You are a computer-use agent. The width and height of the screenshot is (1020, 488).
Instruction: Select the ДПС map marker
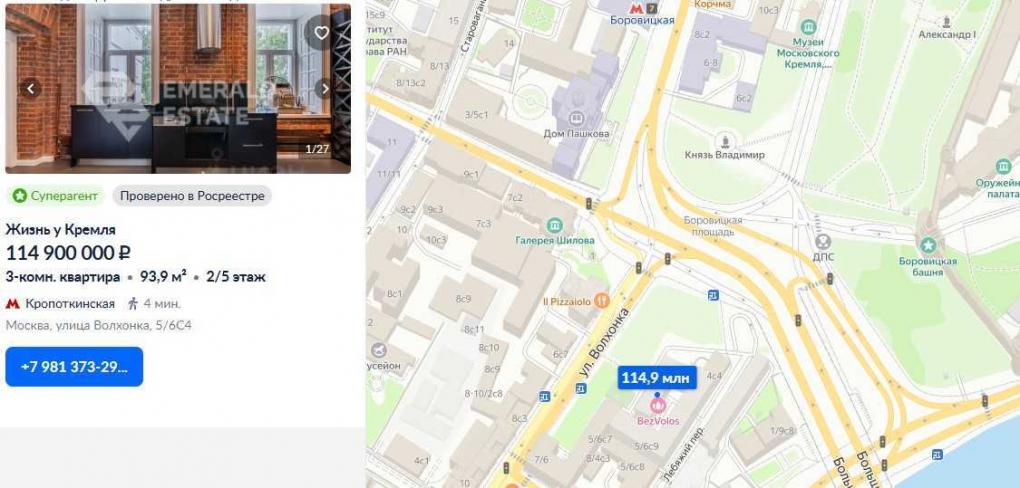[823, 242]
